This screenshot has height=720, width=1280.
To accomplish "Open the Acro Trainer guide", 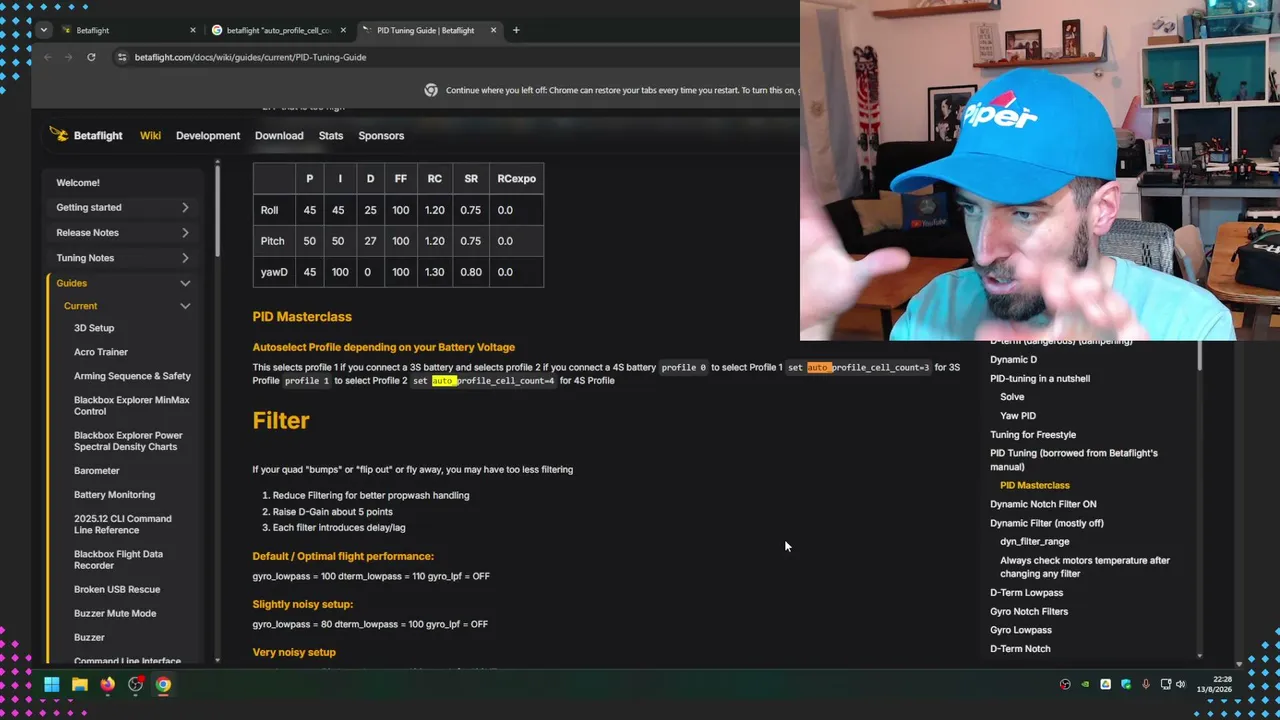I will (101, 352).
